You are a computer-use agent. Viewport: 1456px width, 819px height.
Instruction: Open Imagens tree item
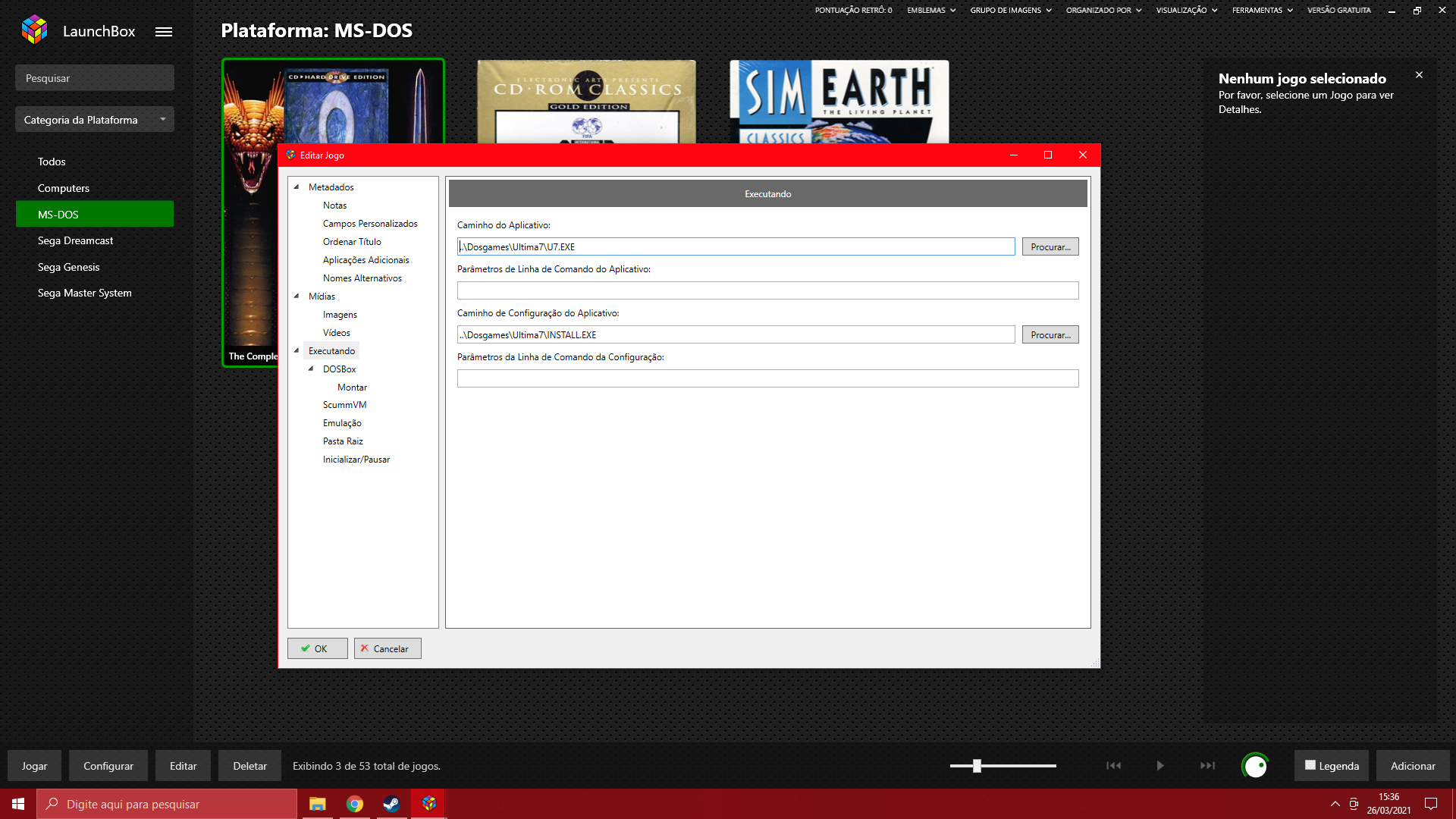[340, 315]
